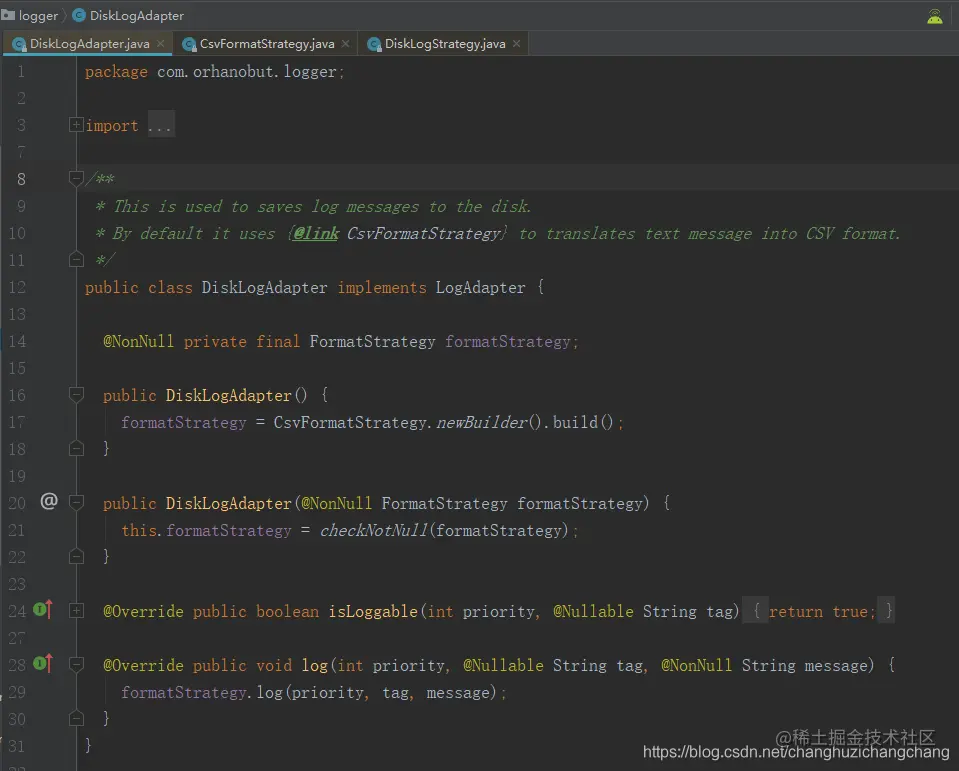This screenshot has width=959, height=771.
Task: Collapse the Javadoc comment at line 8
Action: tap(76, 179)
